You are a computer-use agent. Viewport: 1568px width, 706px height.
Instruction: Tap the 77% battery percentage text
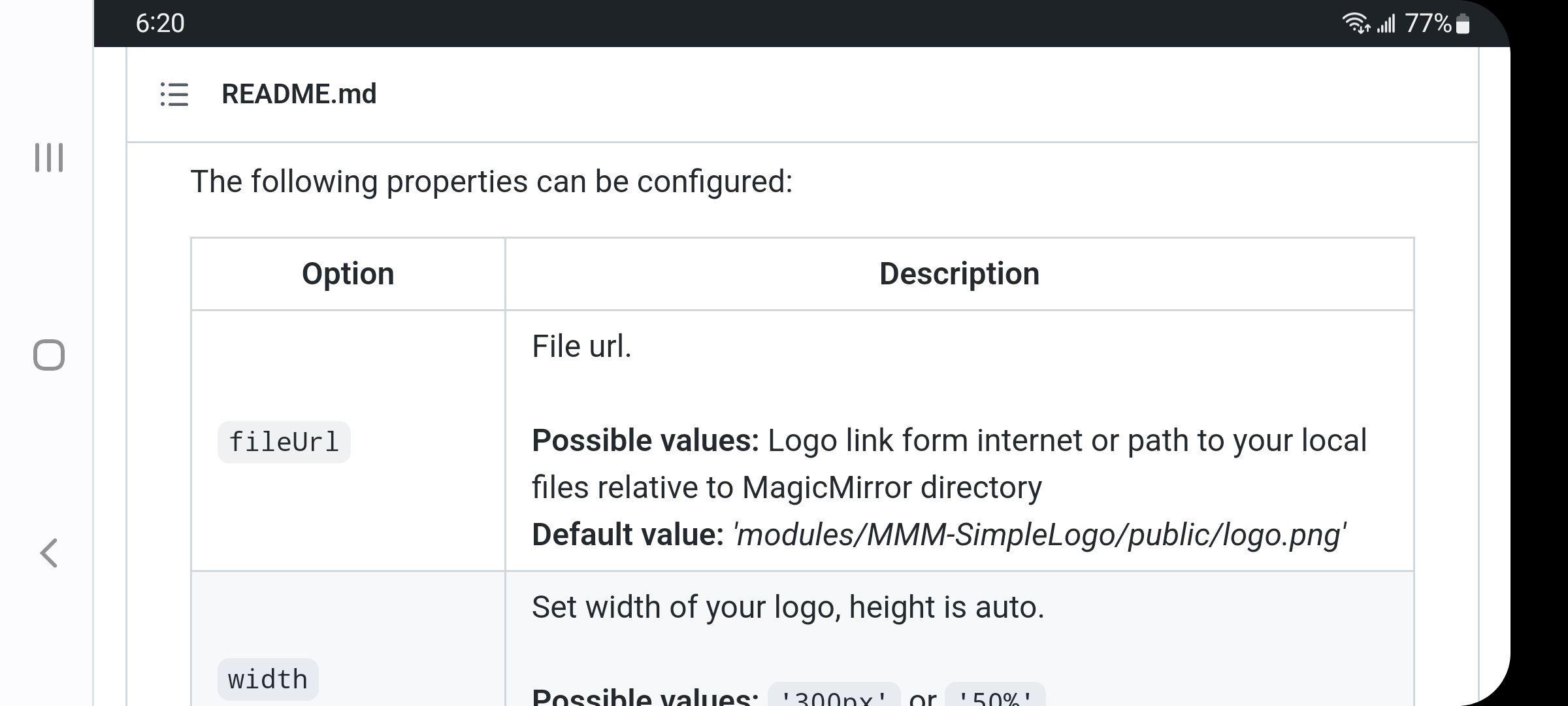point(1428,24)
